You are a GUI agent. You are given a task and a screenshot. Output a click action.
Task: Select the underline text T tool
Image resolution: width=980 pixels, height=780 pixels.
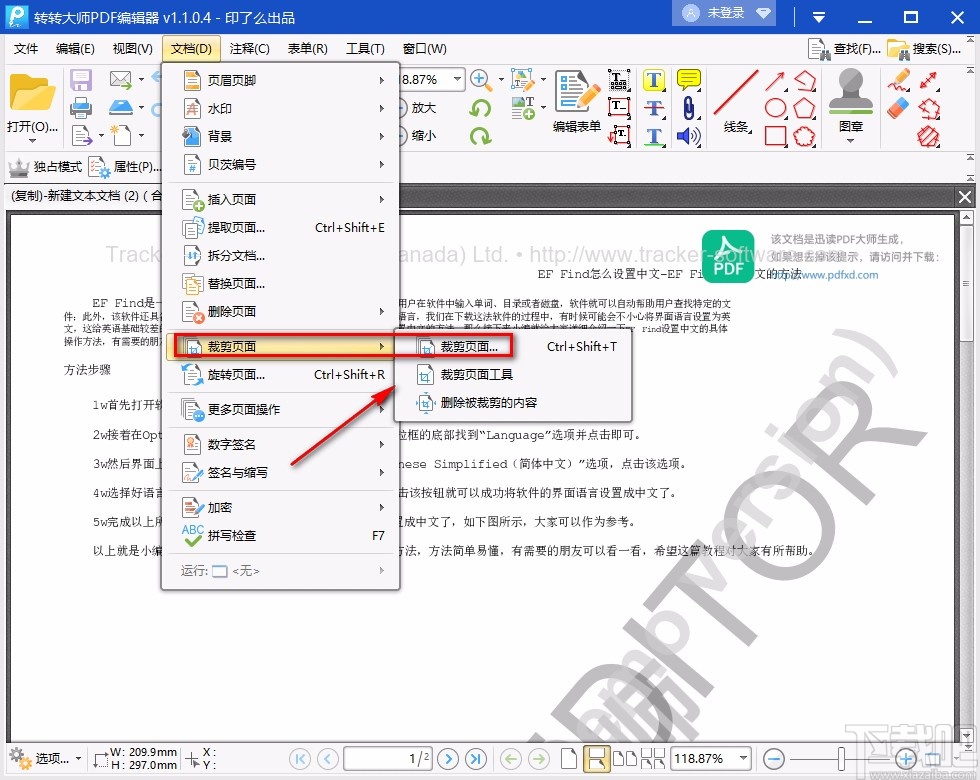tap(654, 136)
